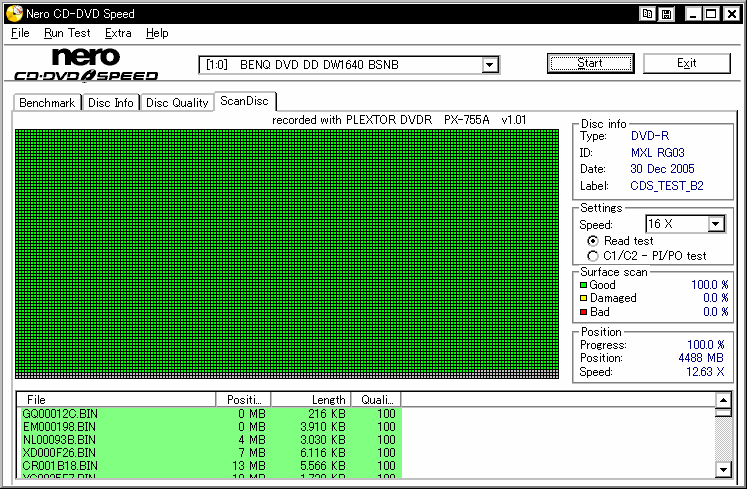The width and height of the screenshot is (747, 489).
Task: Click the Start button
Action: point(590,63)
